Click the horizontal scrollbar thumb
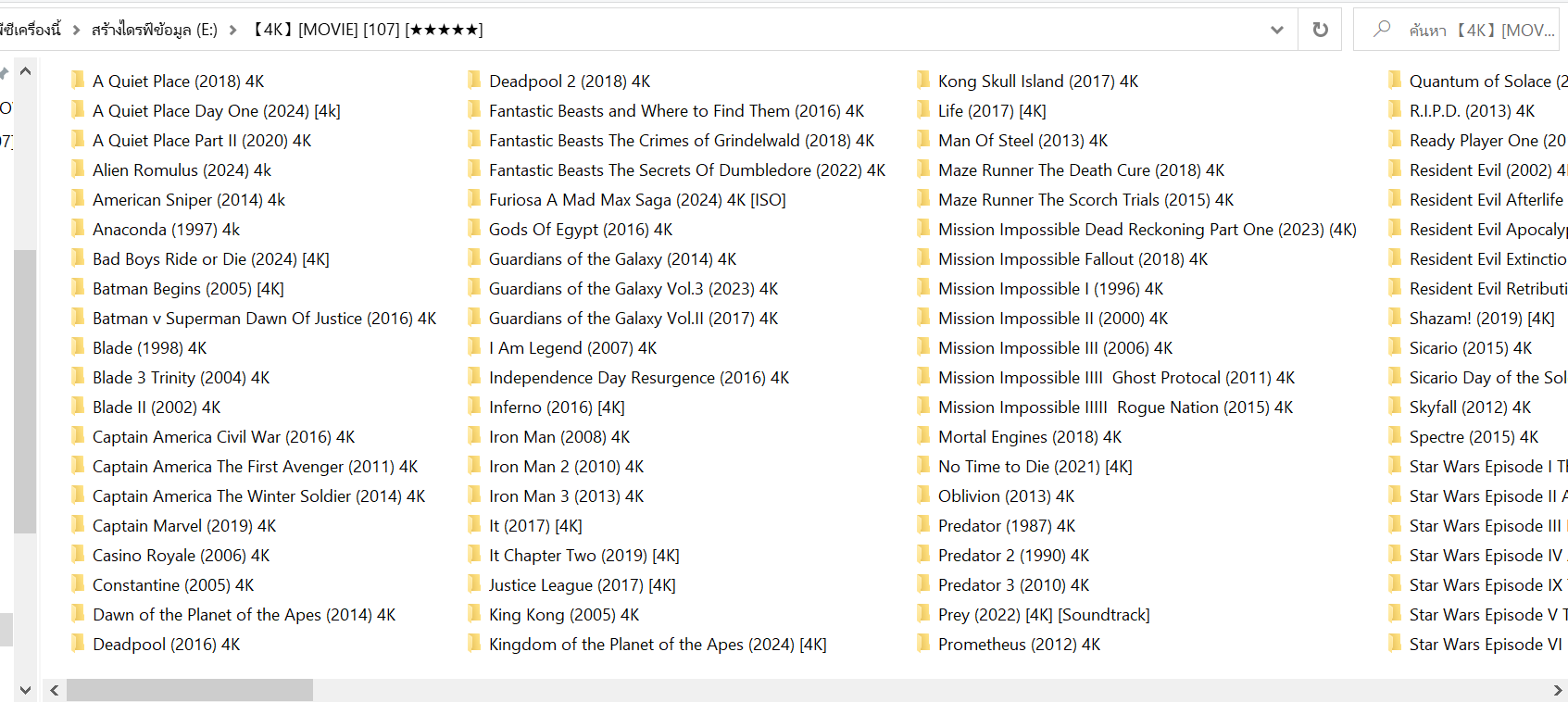 190,690
